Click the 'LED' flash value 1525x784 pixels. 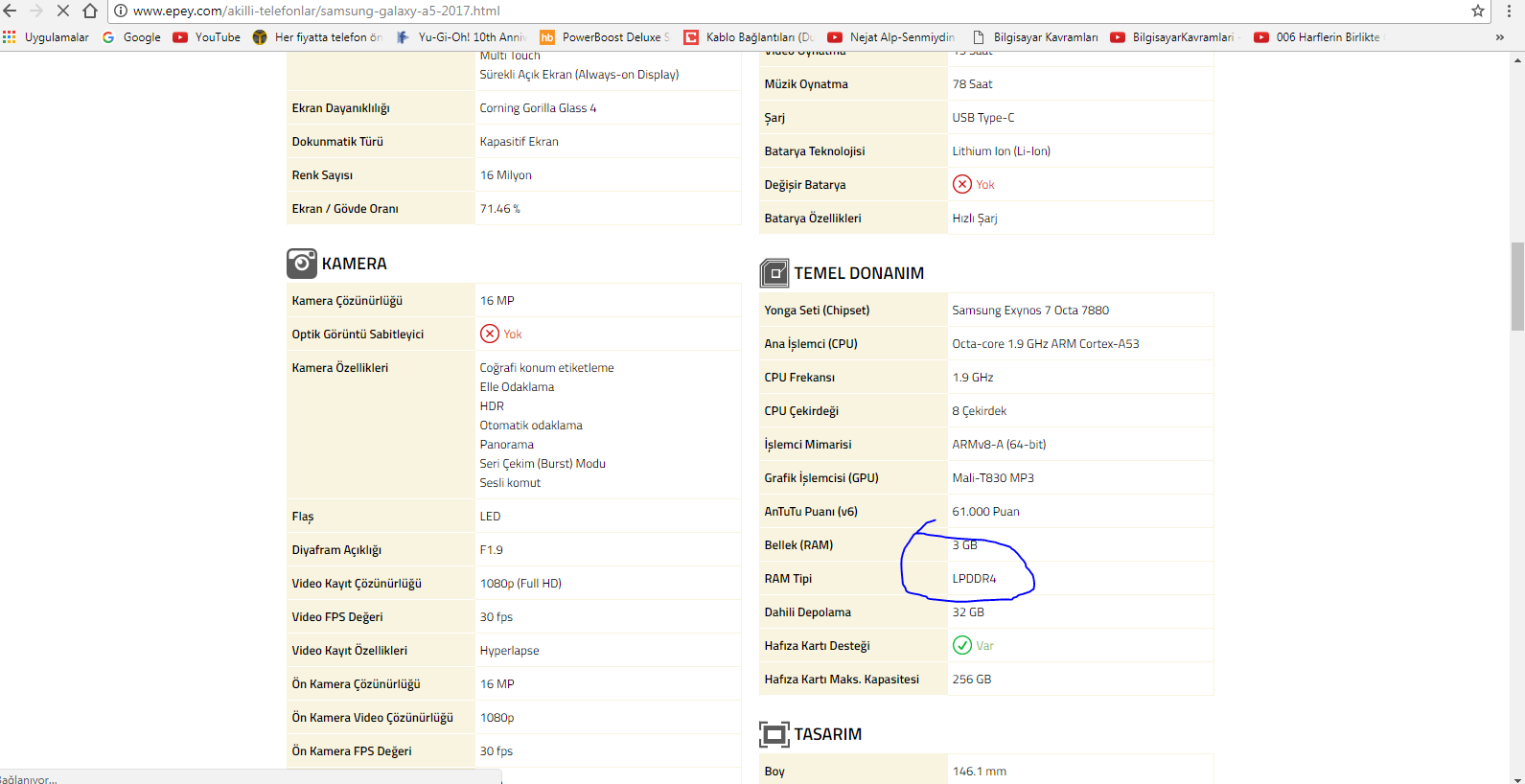(490, 517)
